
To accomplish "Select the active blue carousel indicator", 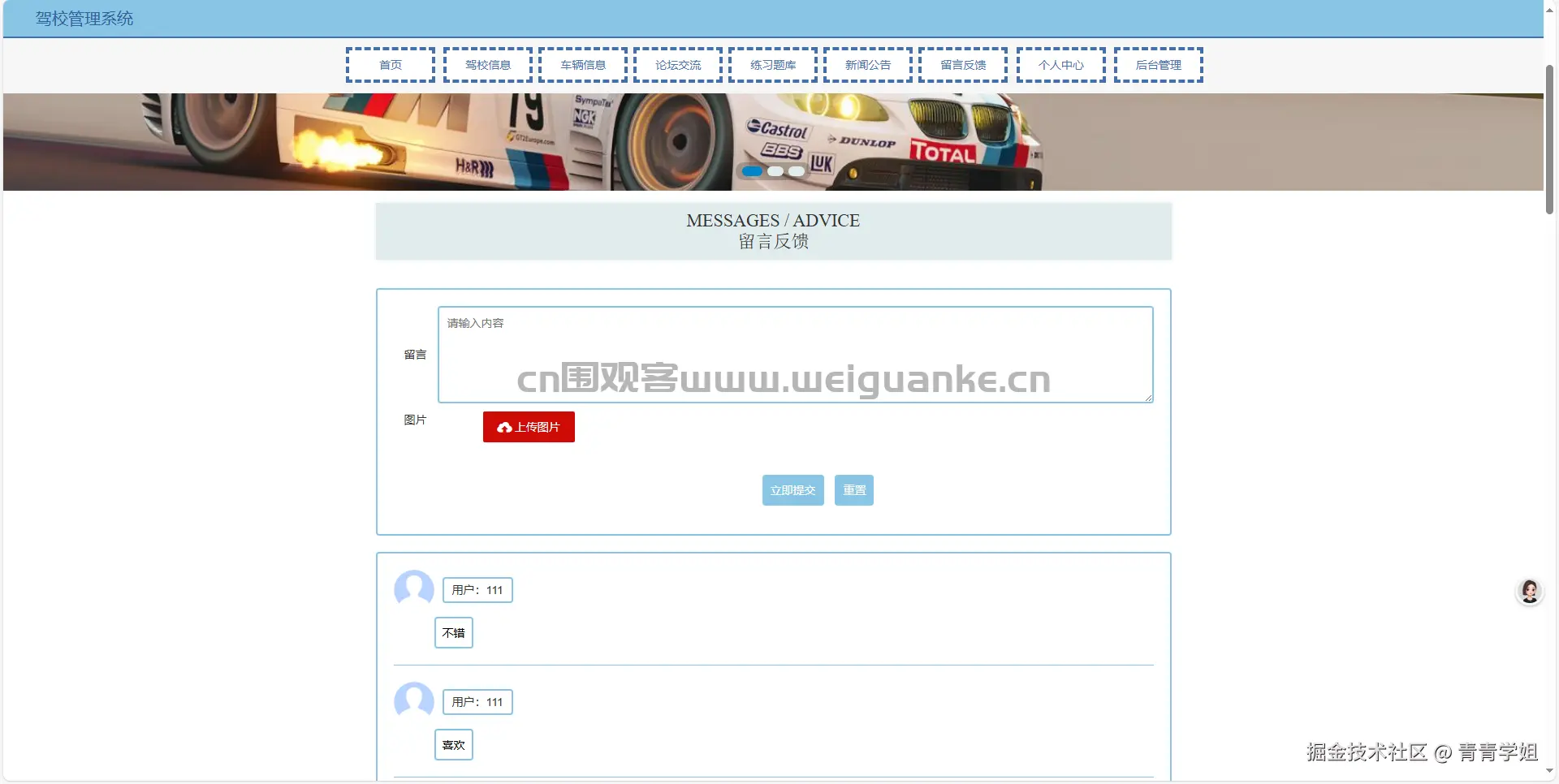I will point(753,171).
